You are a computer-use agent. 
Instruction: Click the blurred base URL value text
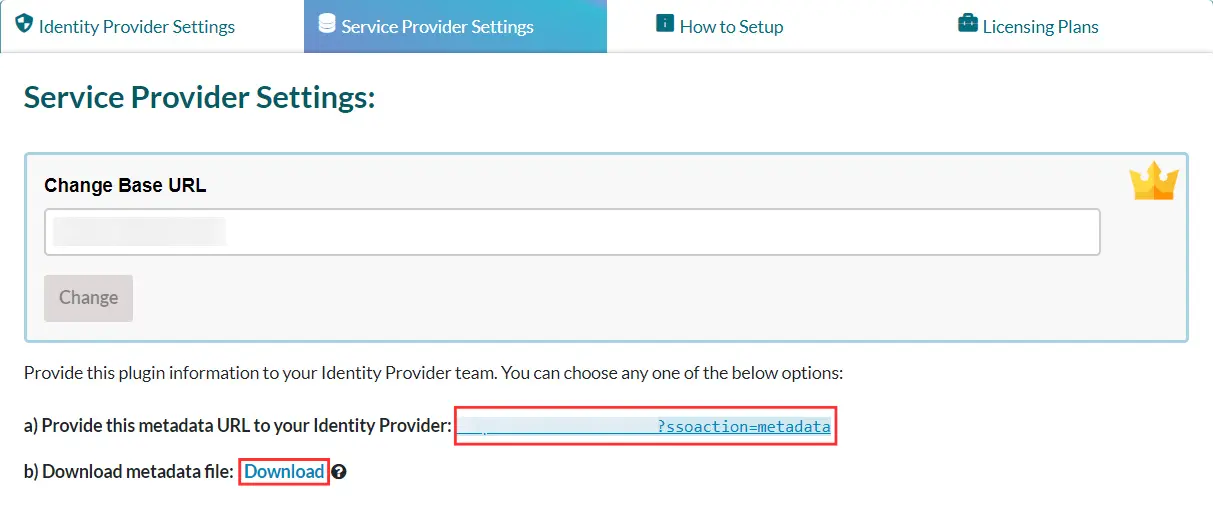(x=139, y=232)
